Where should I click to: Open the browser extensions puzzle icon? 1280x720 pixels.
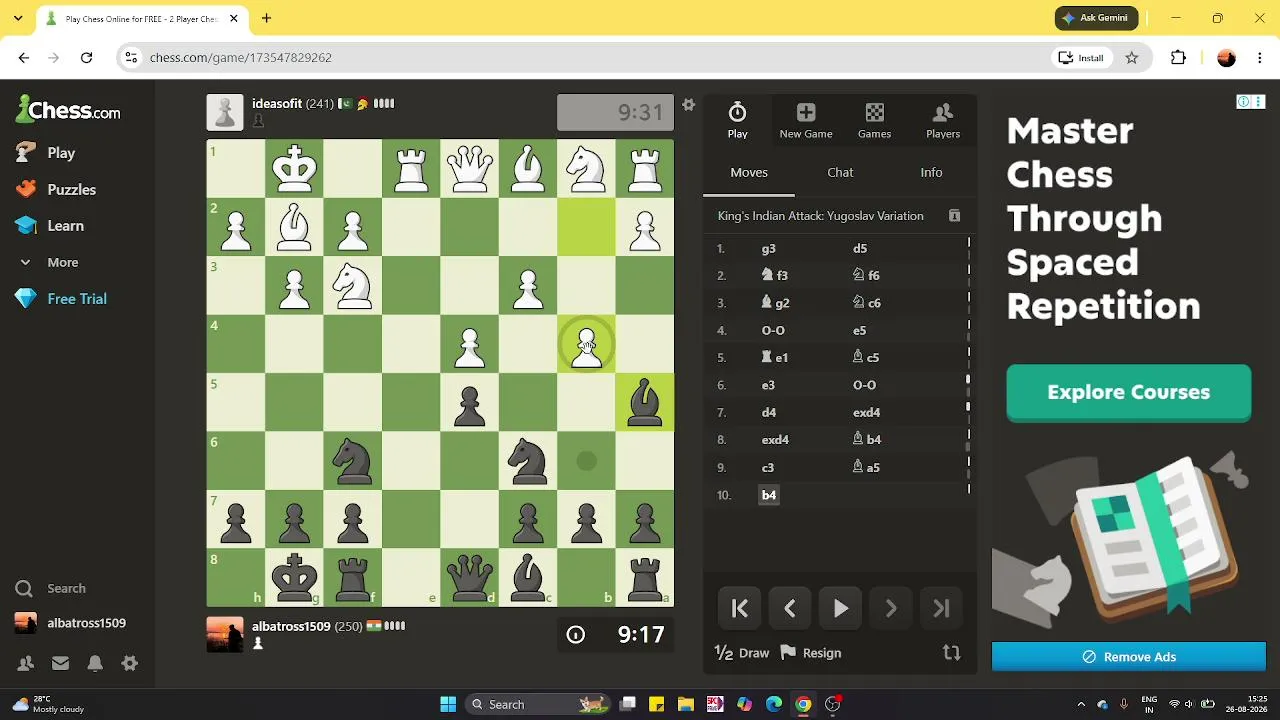point(1178,58)
